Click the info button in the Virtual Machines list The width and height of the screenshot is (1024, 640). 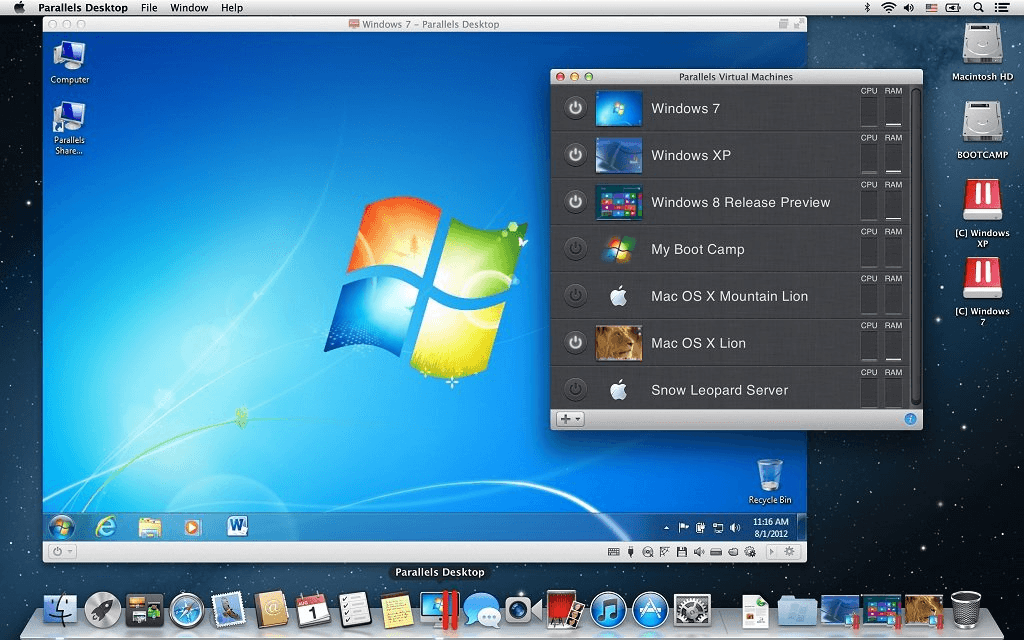pyautogui.click(x=909, y=419)
